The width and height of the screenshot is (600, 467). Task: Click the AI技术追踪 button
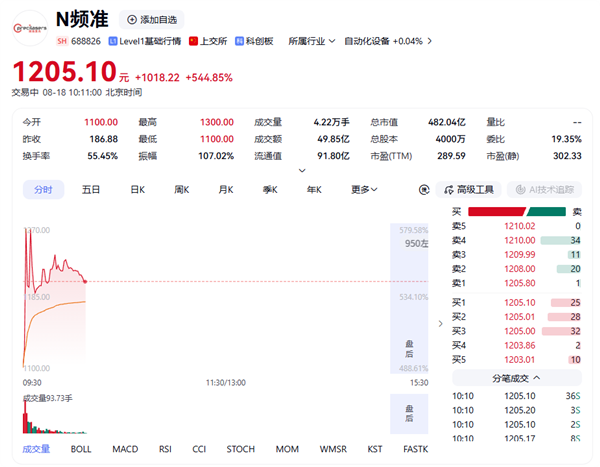(545, 189)
